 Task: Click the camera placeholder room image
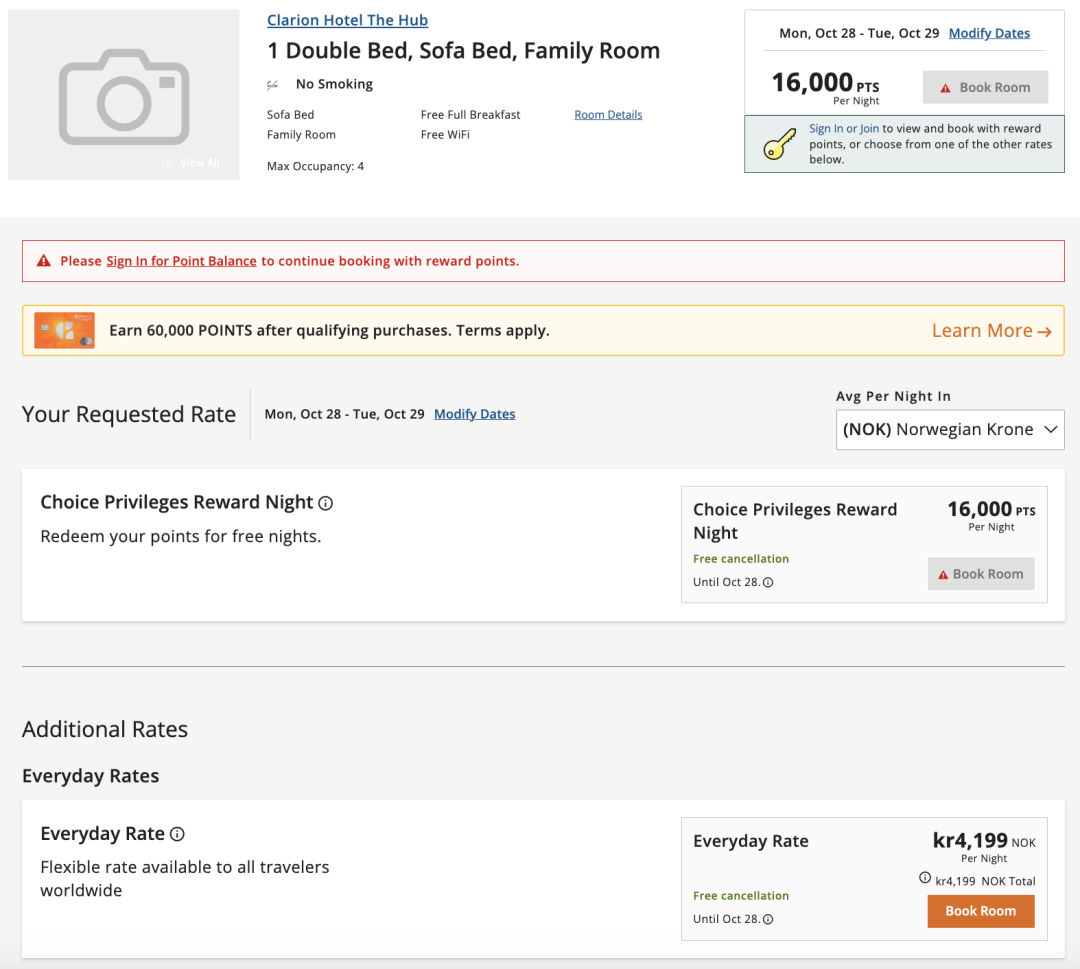[x=124, y=95]
